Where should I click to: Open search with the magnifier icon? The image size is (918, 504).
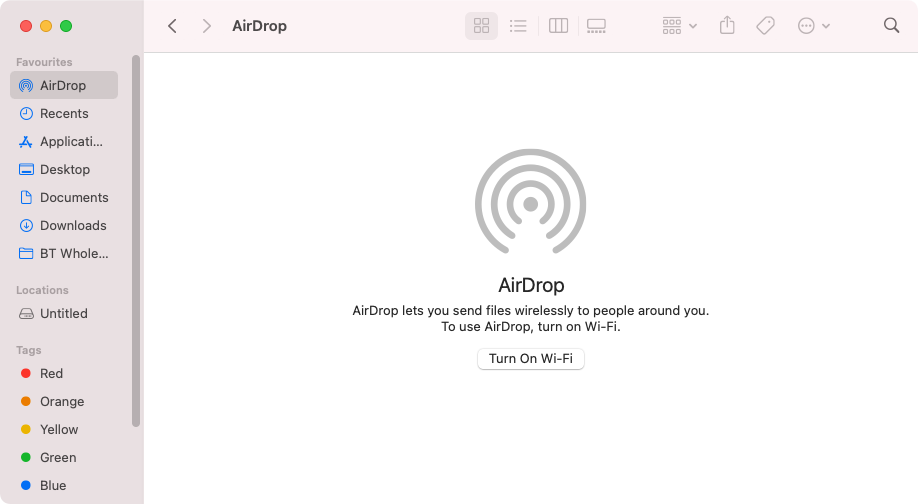tap(892, 25)
